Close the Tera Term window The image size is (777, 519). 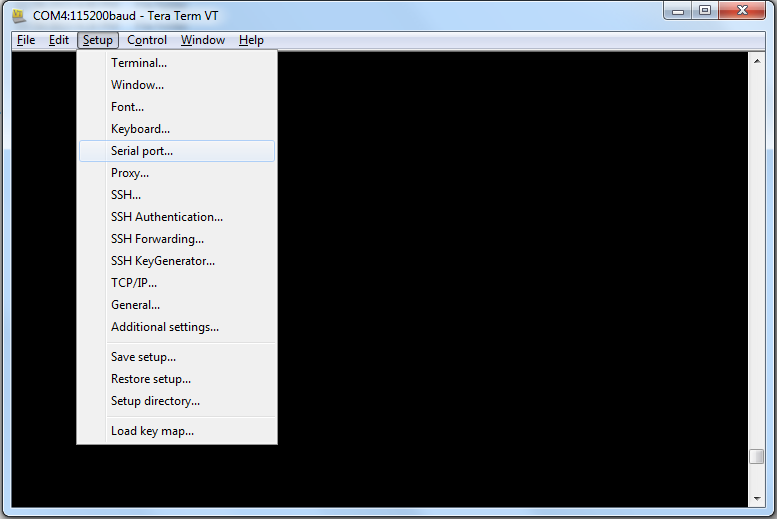[742, 11]
